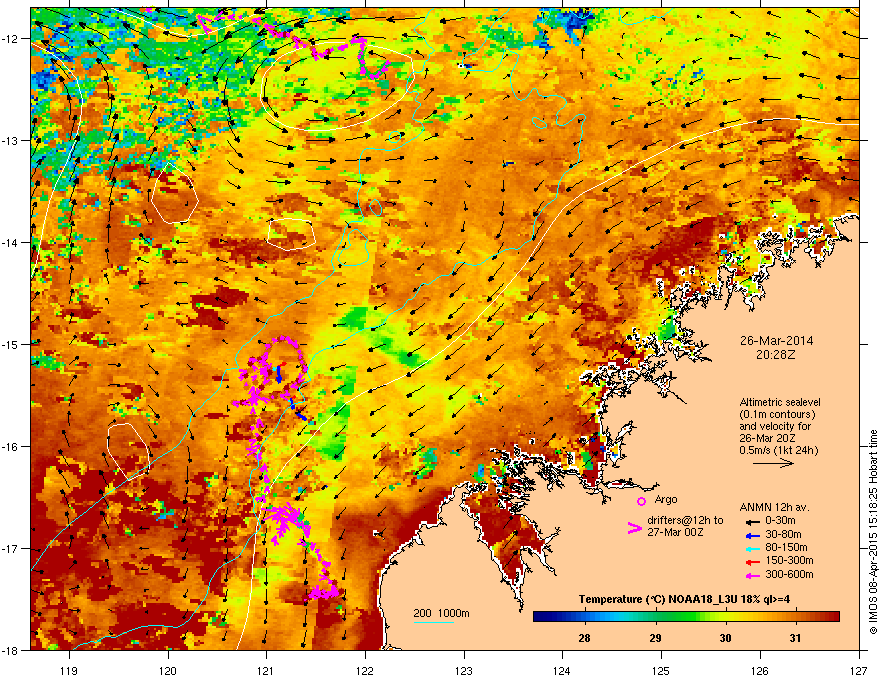880x680 pixels.
Task: Click the vertical IMOS copyright timestamp text
Action: (x=873, y=532)
